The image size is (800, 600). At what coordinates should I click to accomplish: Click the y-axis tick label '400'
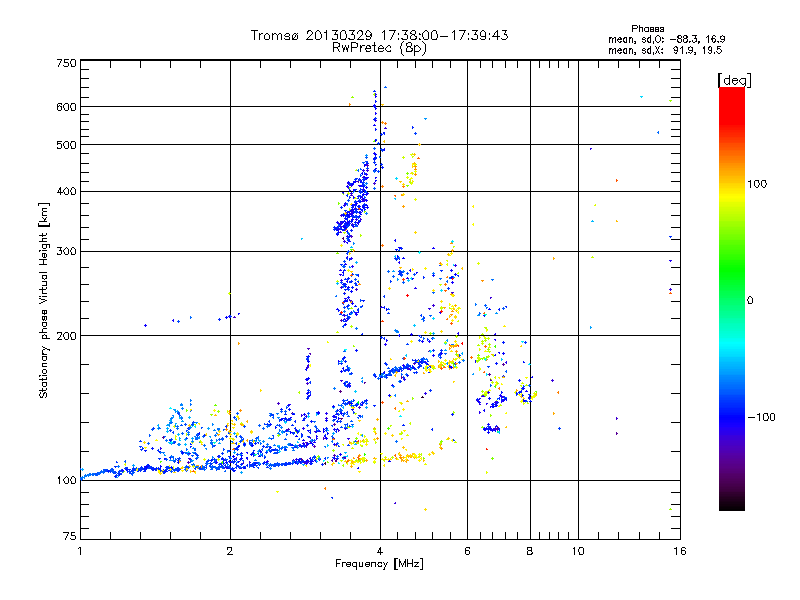[66, 192]
